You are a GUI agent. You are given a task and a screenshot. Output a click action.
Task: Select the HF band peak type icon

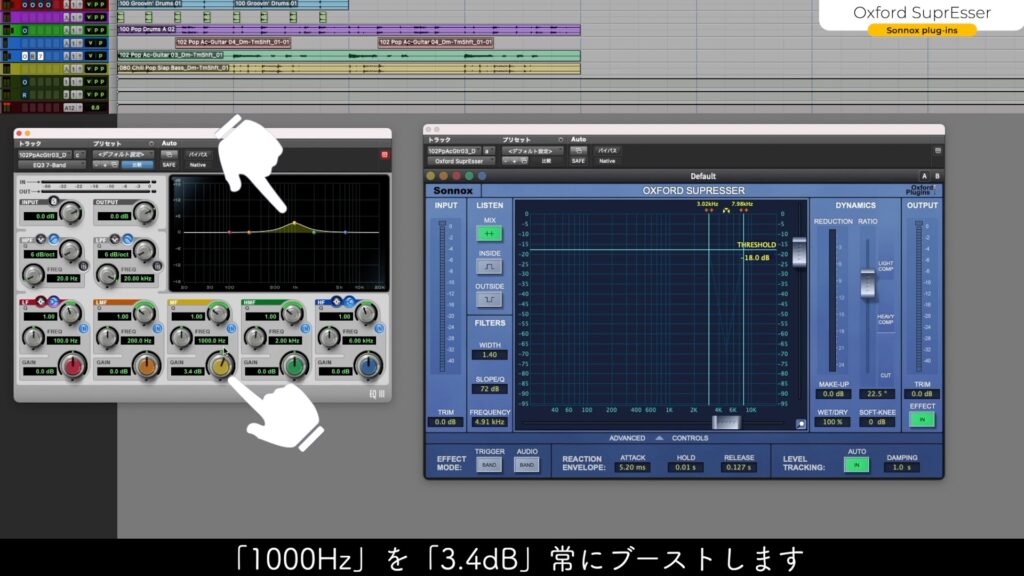(336, 301)
